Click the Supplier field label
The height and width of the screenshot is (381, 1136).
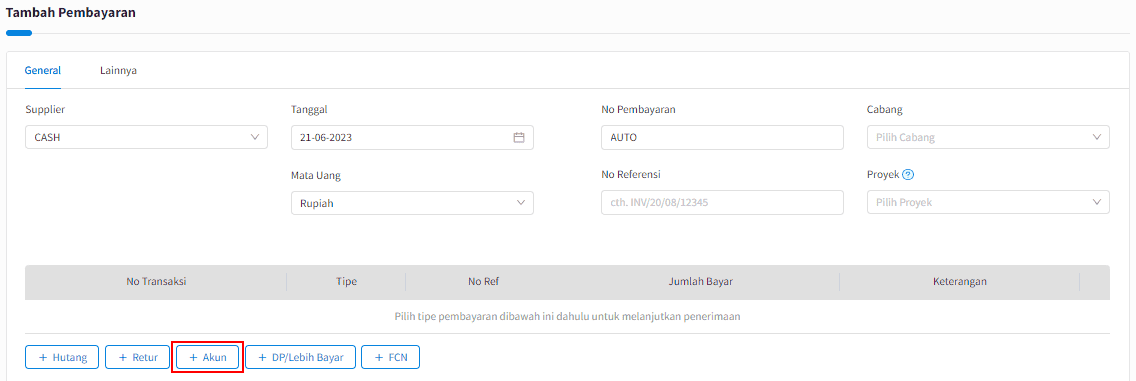(45, 109)
